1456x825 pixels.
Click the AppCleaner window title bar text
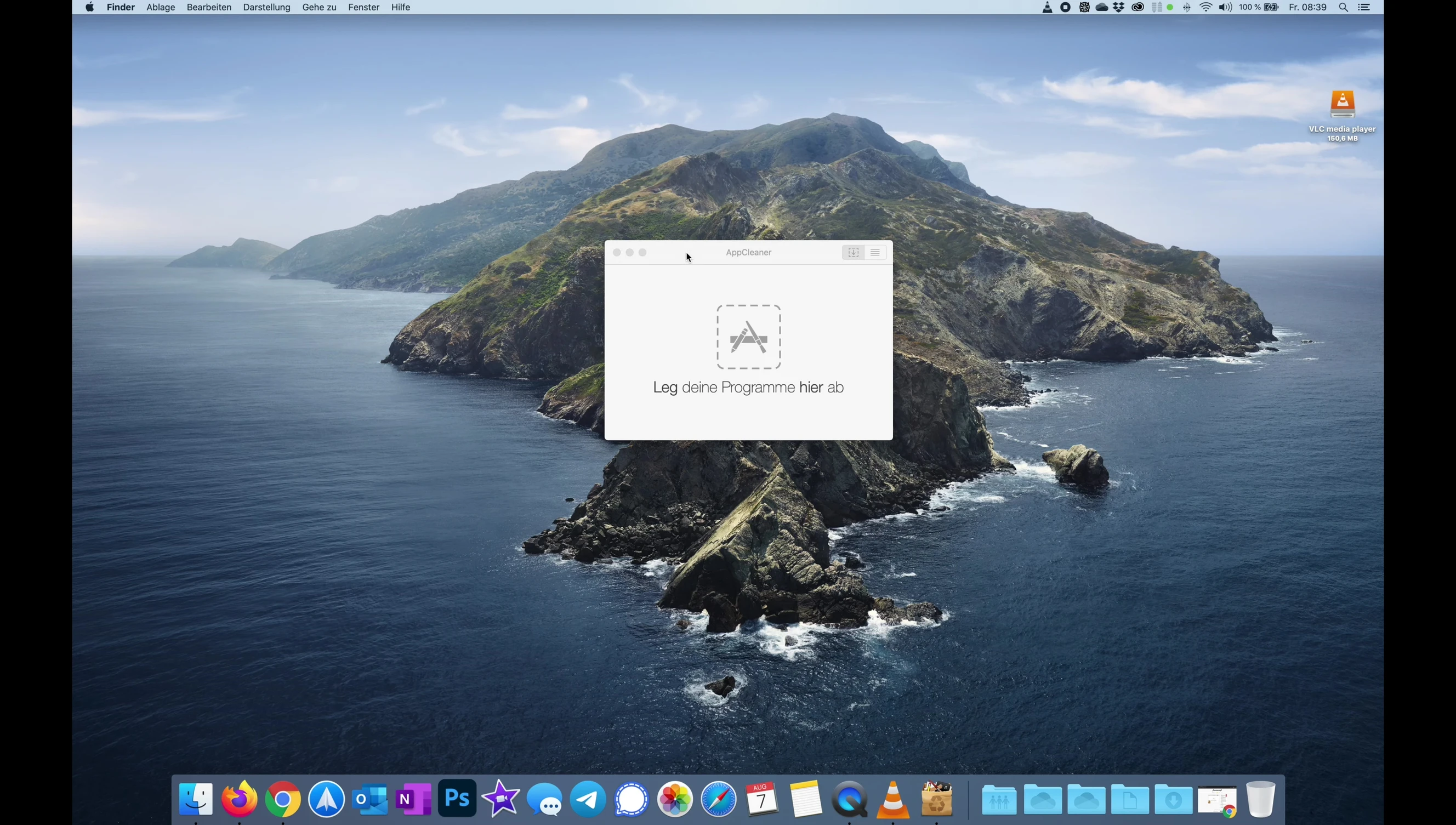coord(748,252)
